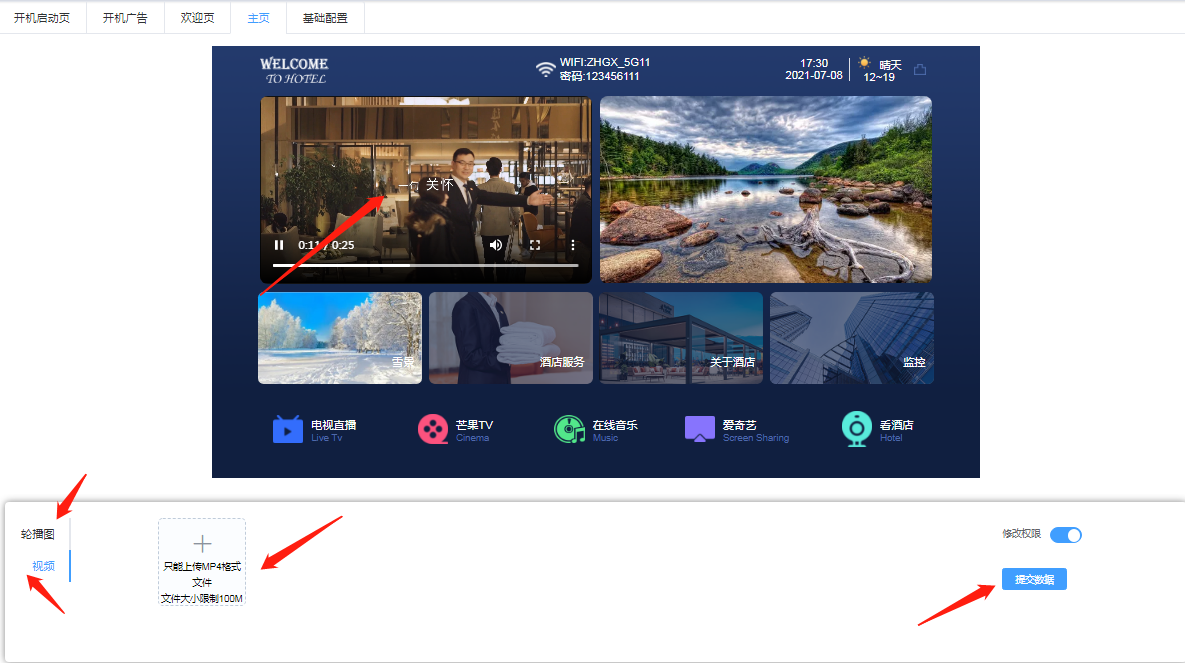Image resolution: width=1185 pixels, height=663 pixels.
Task: Switch to the 开机启动页 tab
Action: pyautogui.click(x=42, y=18)
